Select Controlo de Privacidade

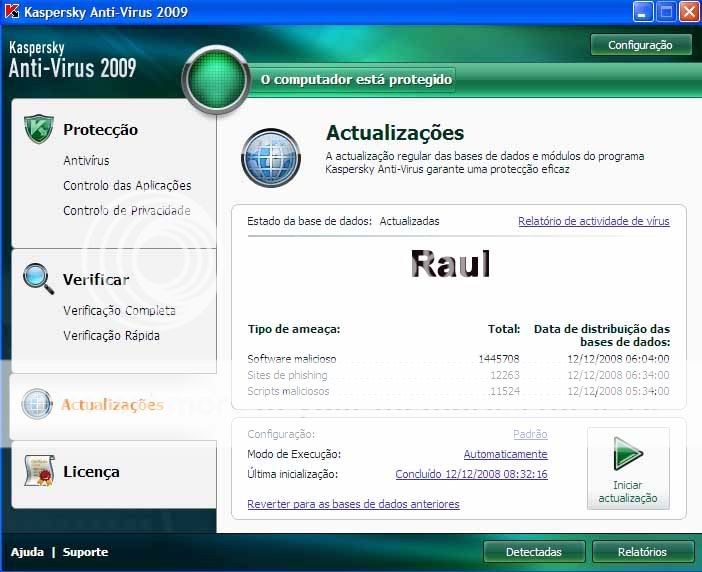coord(127,210)
